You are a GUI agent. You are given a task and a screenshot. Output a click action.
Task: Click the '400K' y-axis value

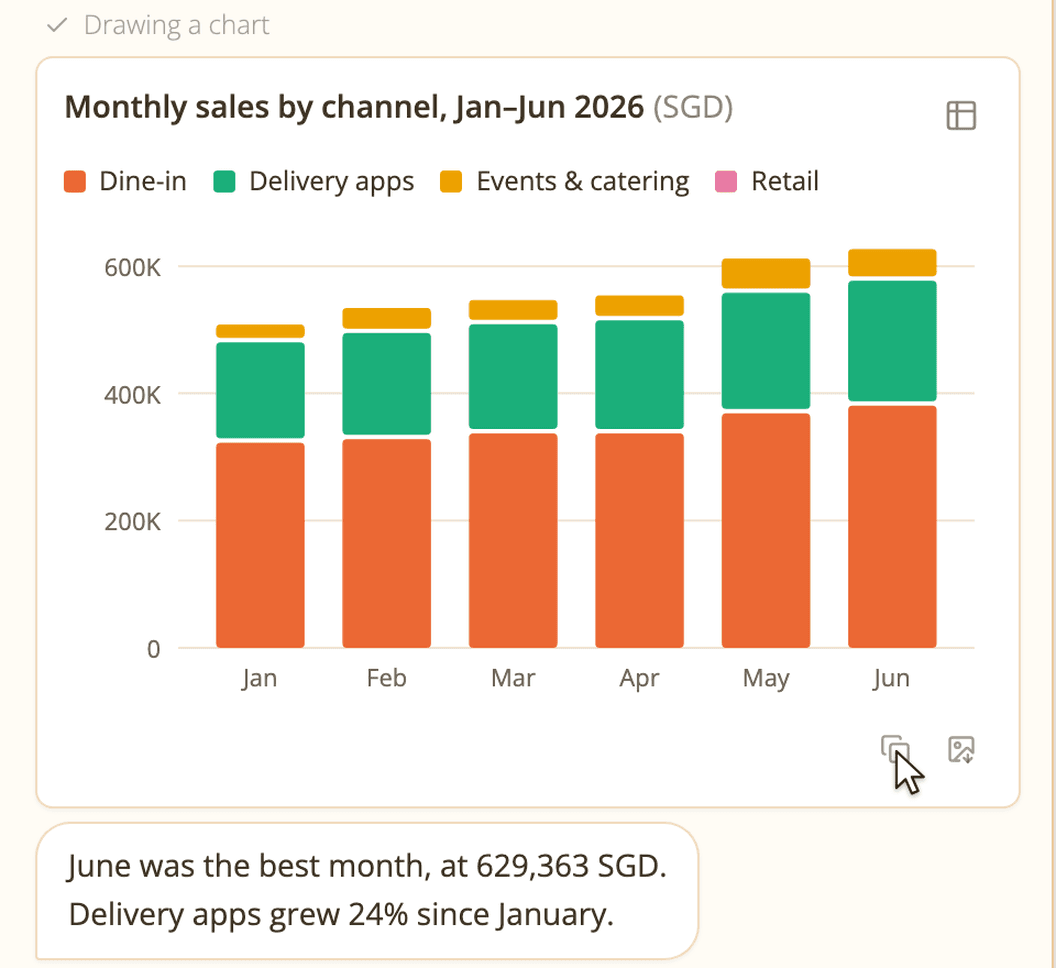click(x=132, y=395)
